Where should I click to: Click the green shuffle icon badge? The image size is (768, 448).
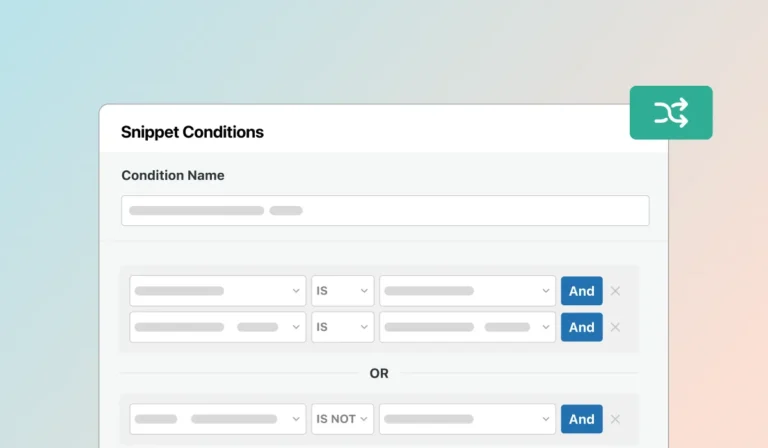(x=671, y=112)
